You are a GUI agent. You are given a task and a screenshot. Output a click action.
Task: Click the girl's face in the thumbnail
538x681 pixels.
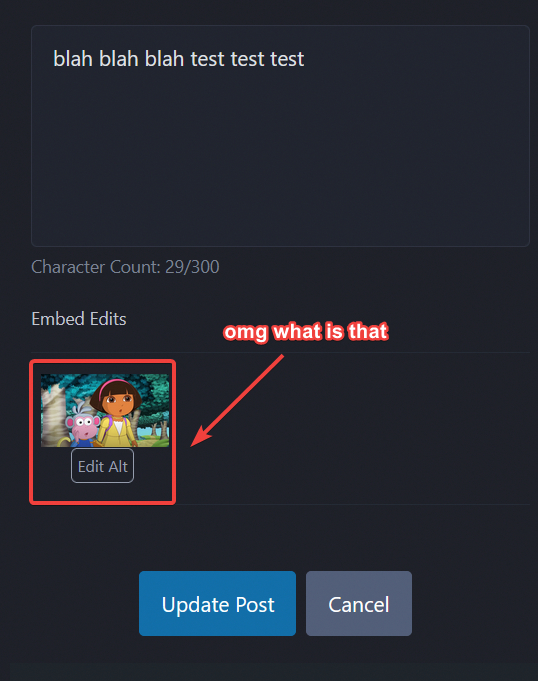pyautogui.click(x=117, y=403)
